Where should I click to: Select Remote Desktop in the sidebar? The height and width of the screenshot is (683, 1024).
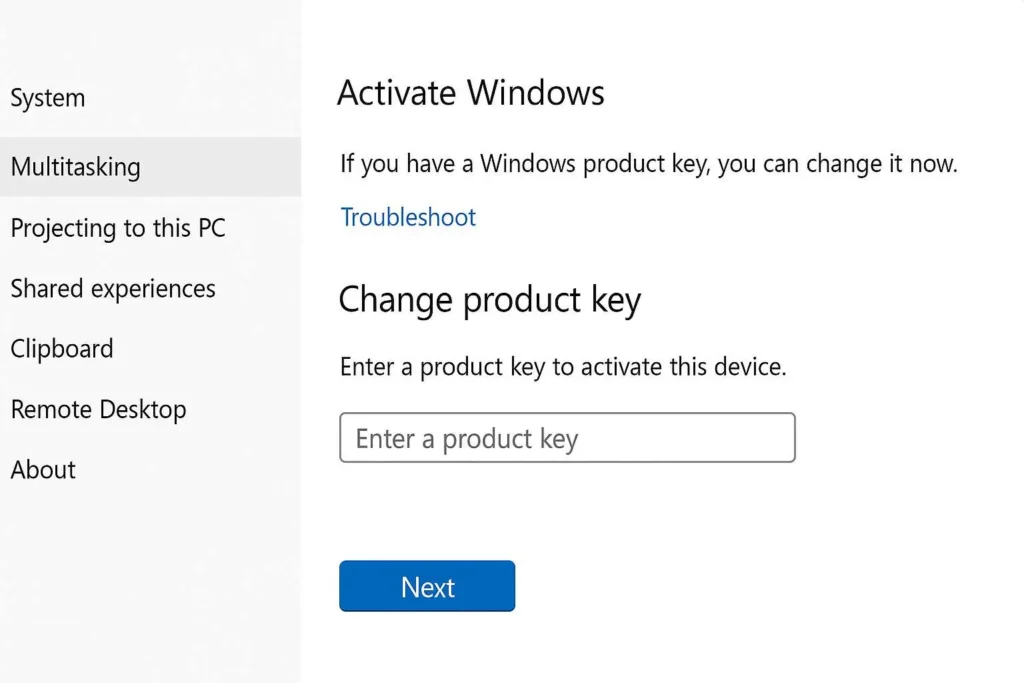[x=98, y=409]
